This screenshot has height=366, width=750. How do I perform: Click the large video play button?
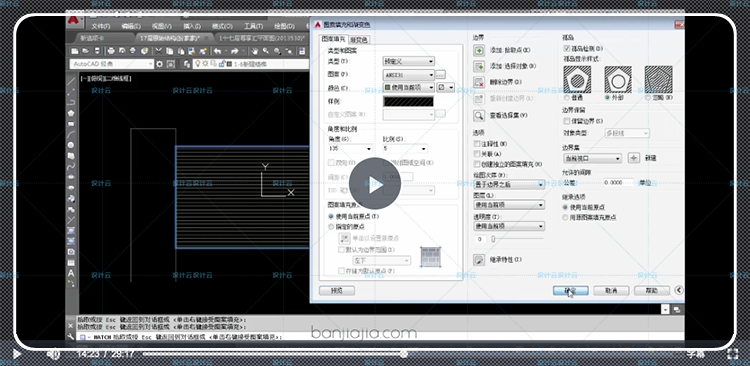[x=375, y=183]
